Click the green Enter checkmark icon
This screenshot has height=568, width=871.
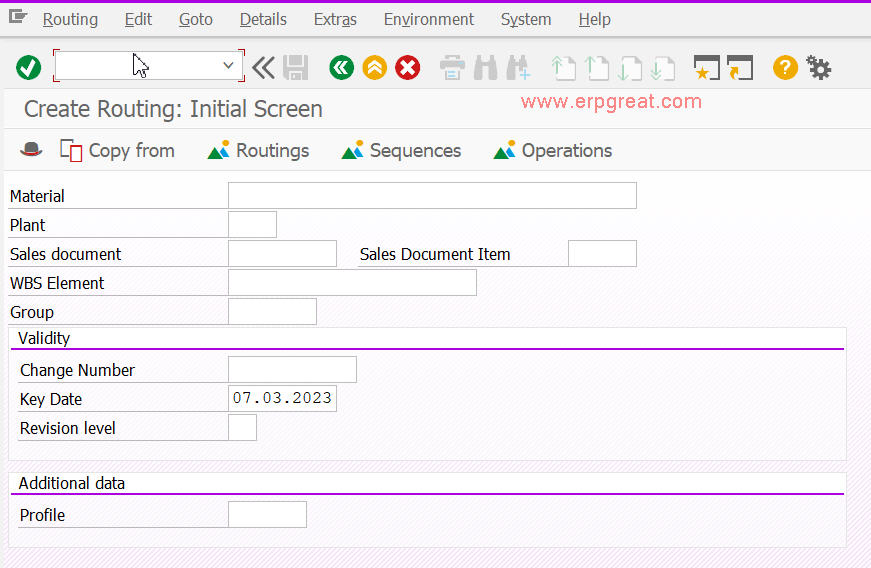28,68
